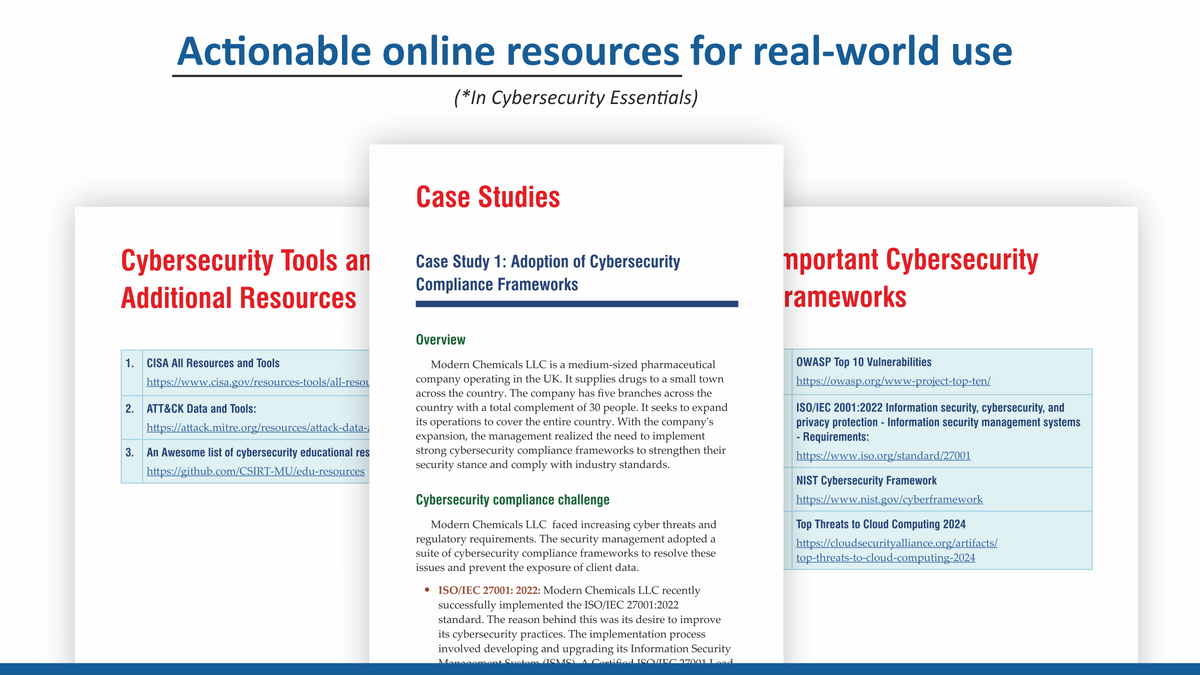Viewport: 1200px width, 675px height.
Task: Click row number '2.' in the tools table
Action: click(131, 408)
